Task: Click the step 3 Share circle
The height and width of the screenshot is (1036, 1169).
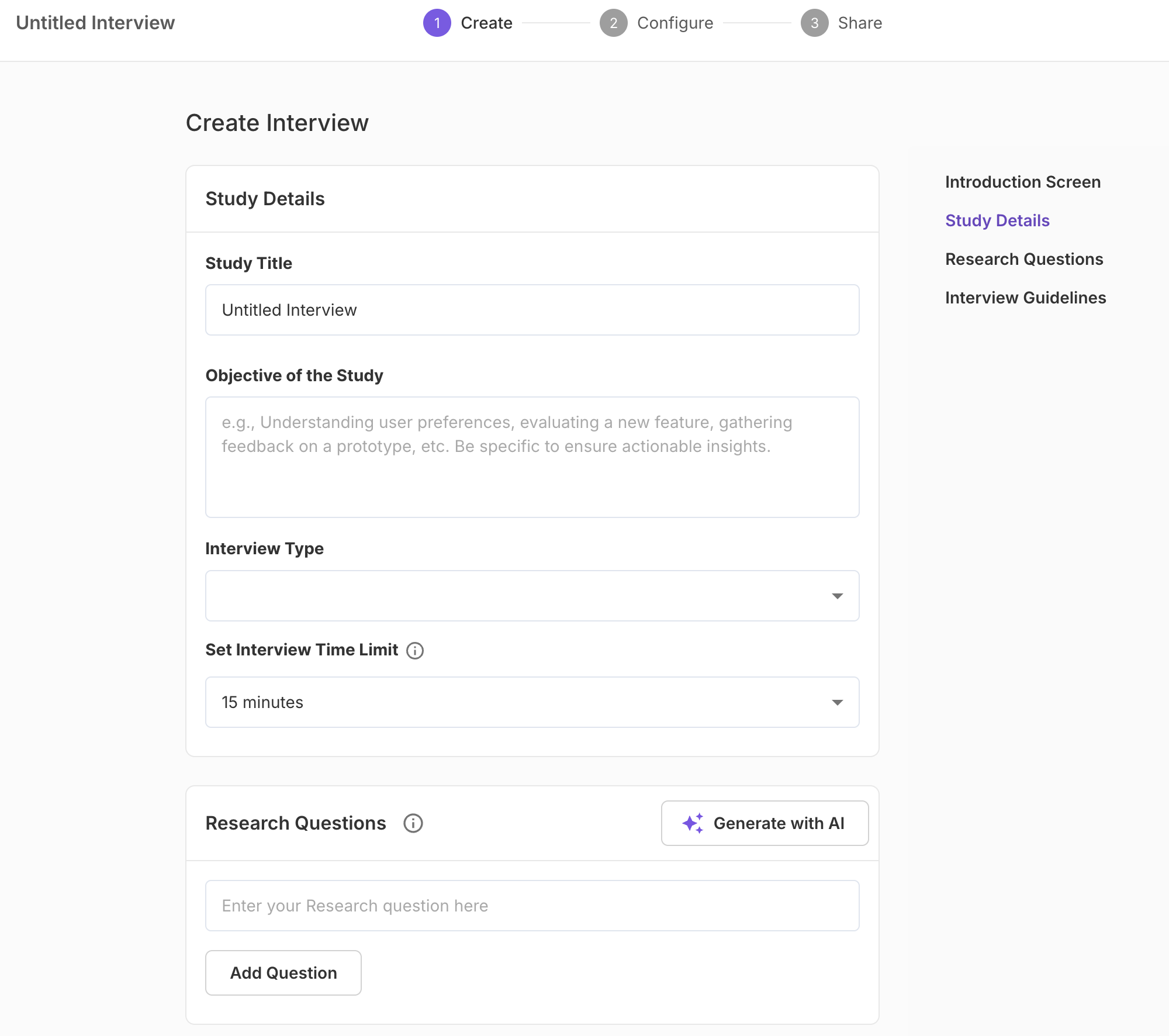Action: [814, 23]
